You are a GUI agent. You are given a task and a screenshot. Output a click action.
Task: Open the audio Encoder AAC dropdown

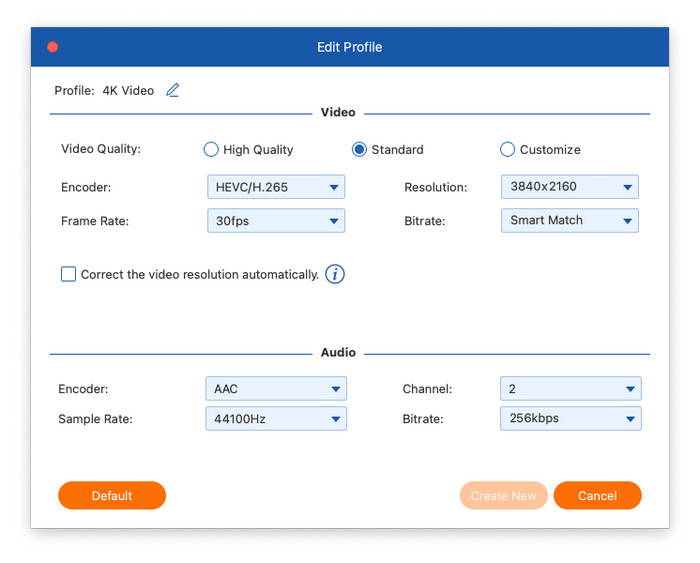(x=275, y=389)
